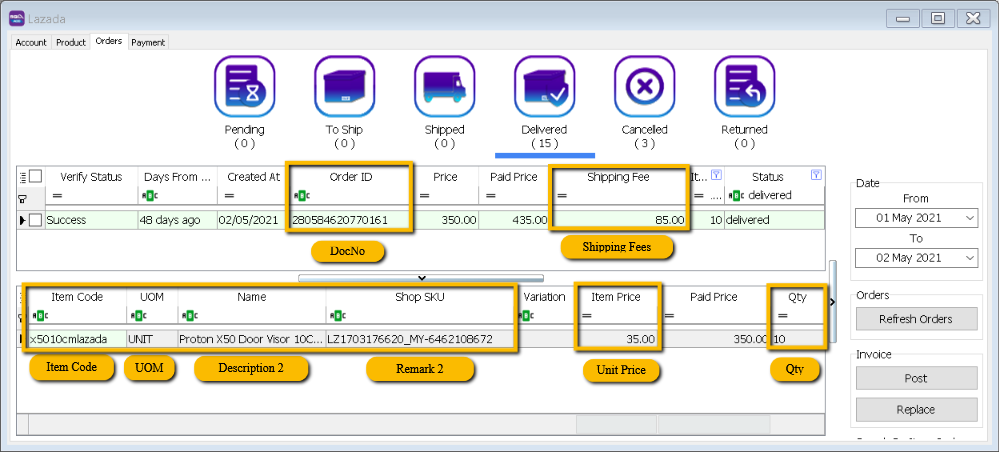Click the Lazada app icon in title bar
Image resolution: width=999 pixels, height=452 pixels.
[x=16, y=18]
